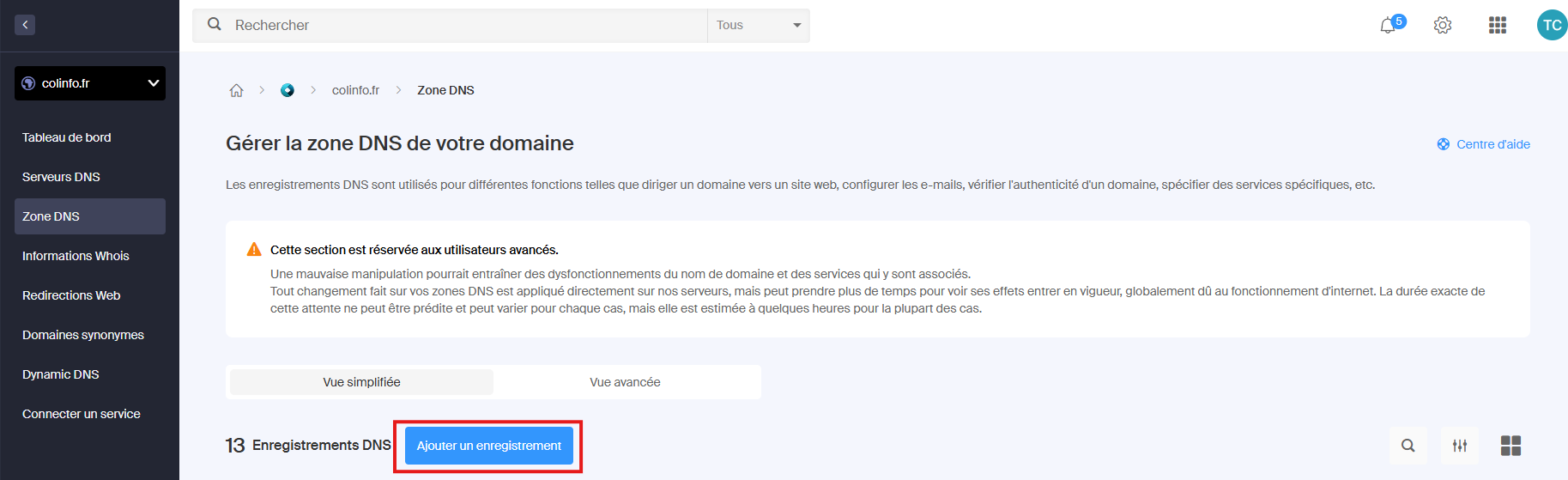1568x480 pixels.
Task: Open Redirections Web in sidebar
Action: [71, 295]
